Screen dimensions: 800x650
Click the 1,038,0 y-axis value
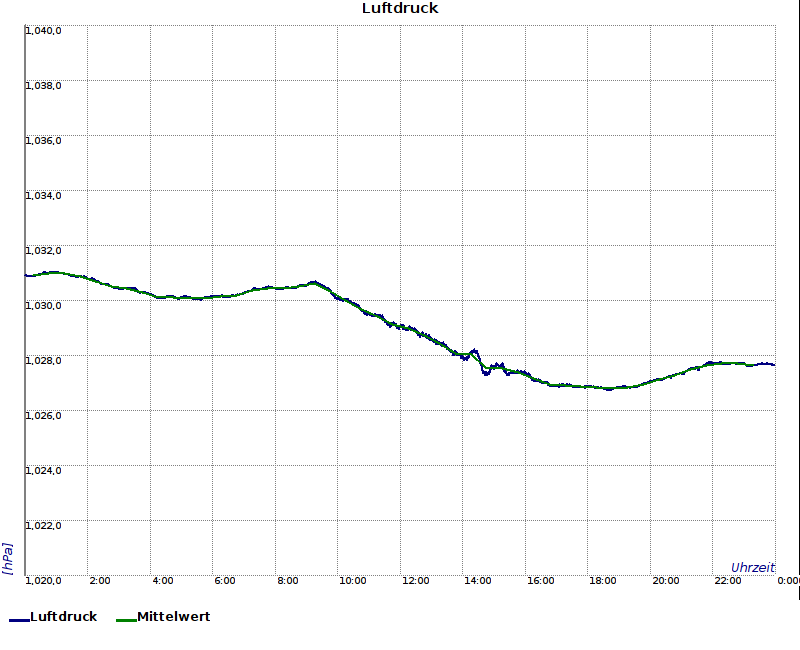coord(43,86)
